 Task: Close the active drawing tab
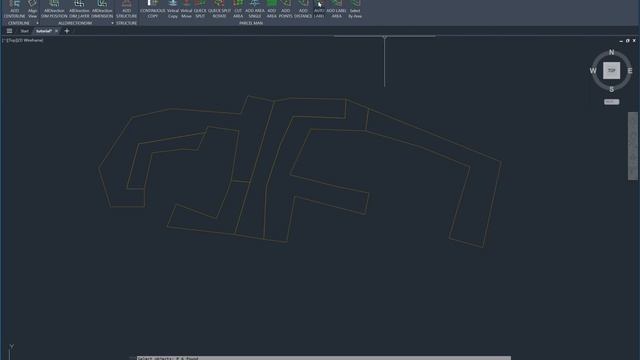pyautogui.click(x=56, y=31)
